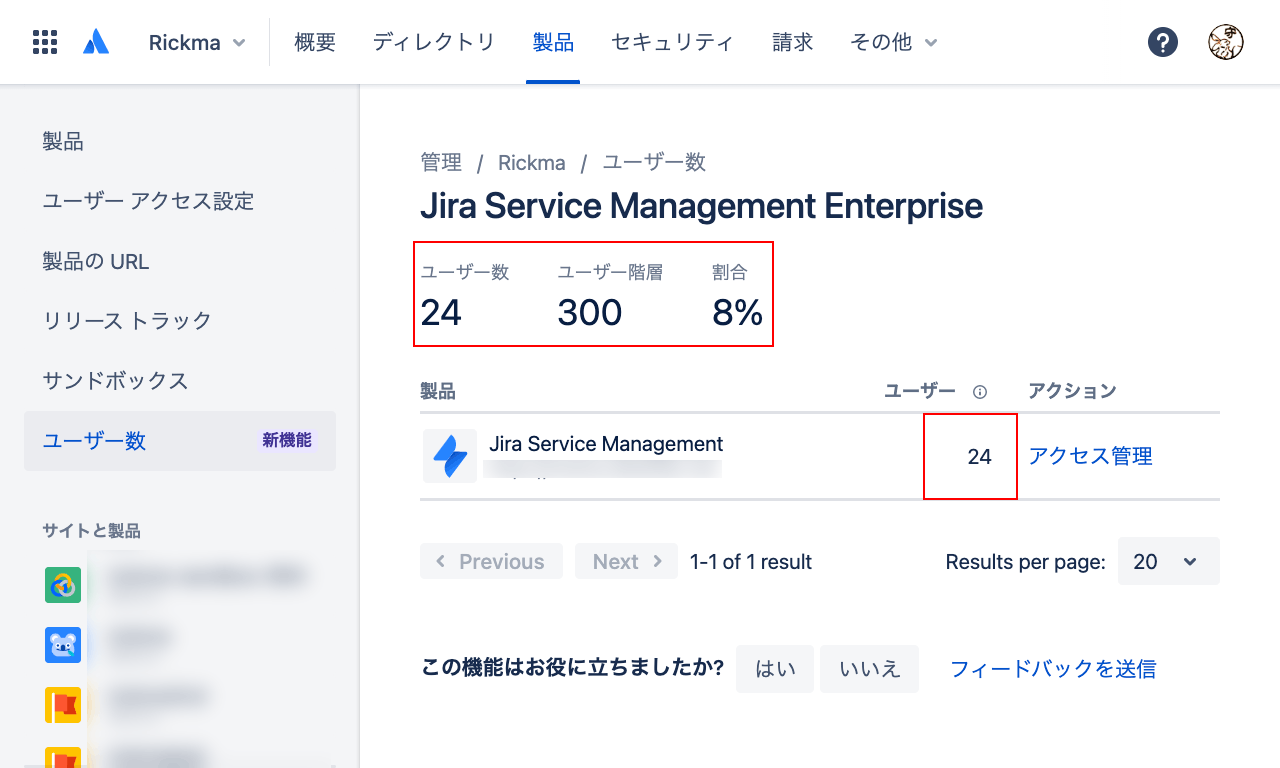
Task: Click the アクセス管理 link
Action: pos(1090,456)
